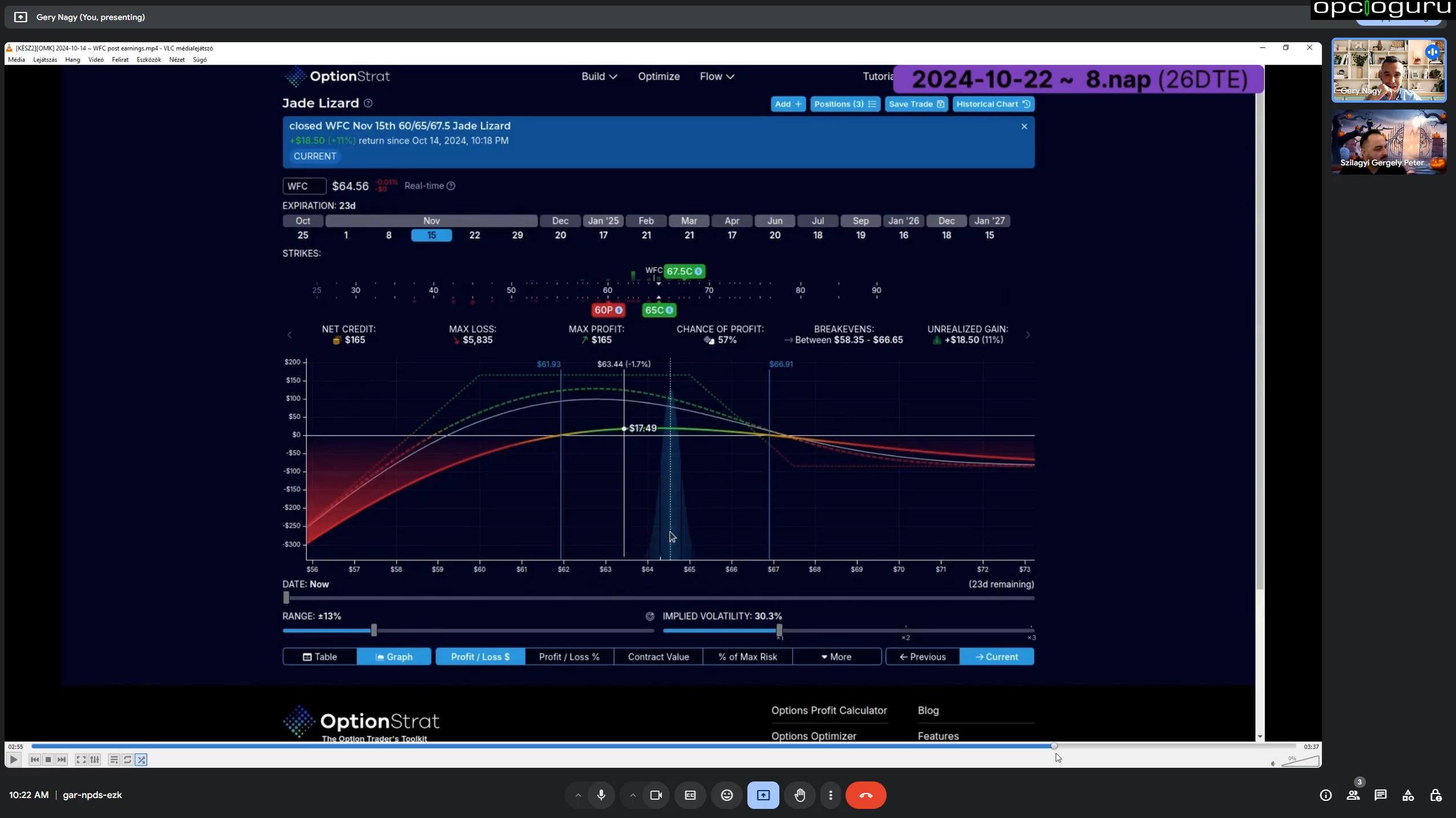Click the 65C strike marker
The width and height of the screenshot is (1456, 818).
659,310
